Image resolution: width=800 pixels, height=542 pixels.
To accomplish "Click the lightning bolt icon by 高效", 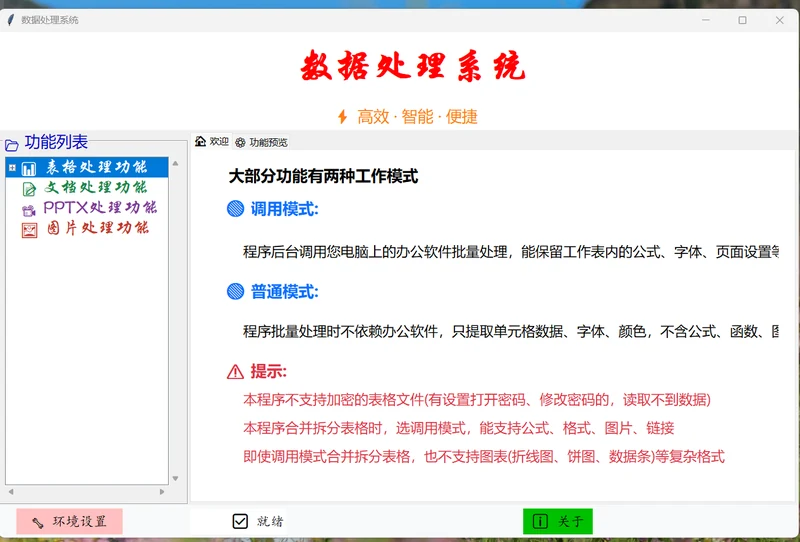I will click(342, 117).
